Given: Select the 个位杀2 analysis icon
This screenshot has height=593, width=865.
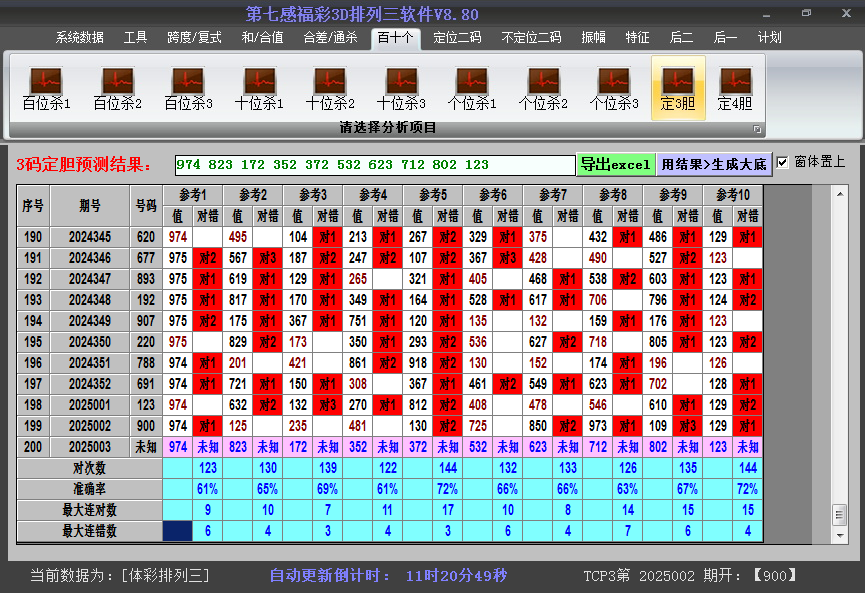Looking at the screenshot, I should point(543,88).
